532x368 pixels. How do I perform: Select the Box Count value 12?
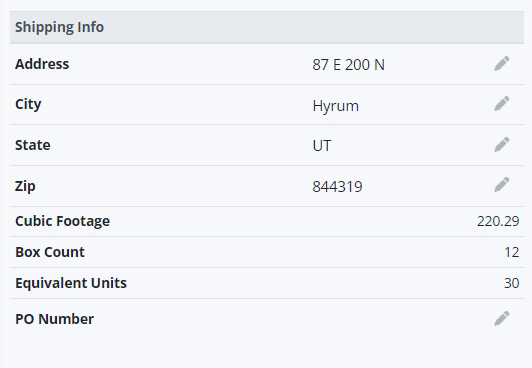[512, 252]
